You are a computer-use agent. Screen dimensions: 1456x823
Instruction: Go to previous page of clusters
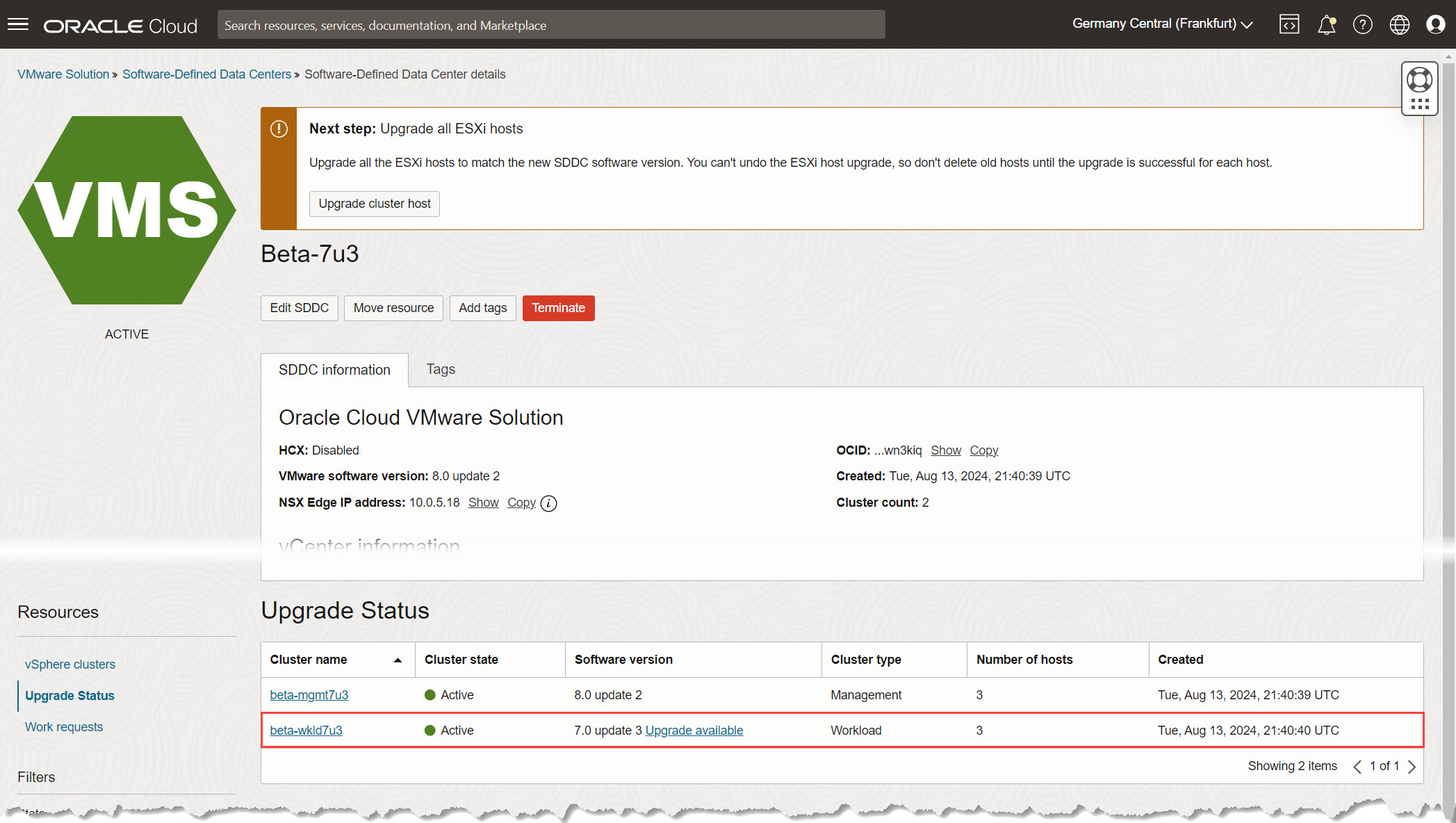1357,767
